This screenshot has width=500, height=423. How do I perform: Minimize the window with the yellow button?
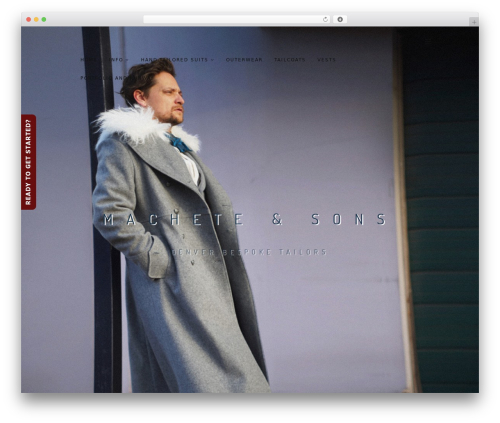coord(36,19)
